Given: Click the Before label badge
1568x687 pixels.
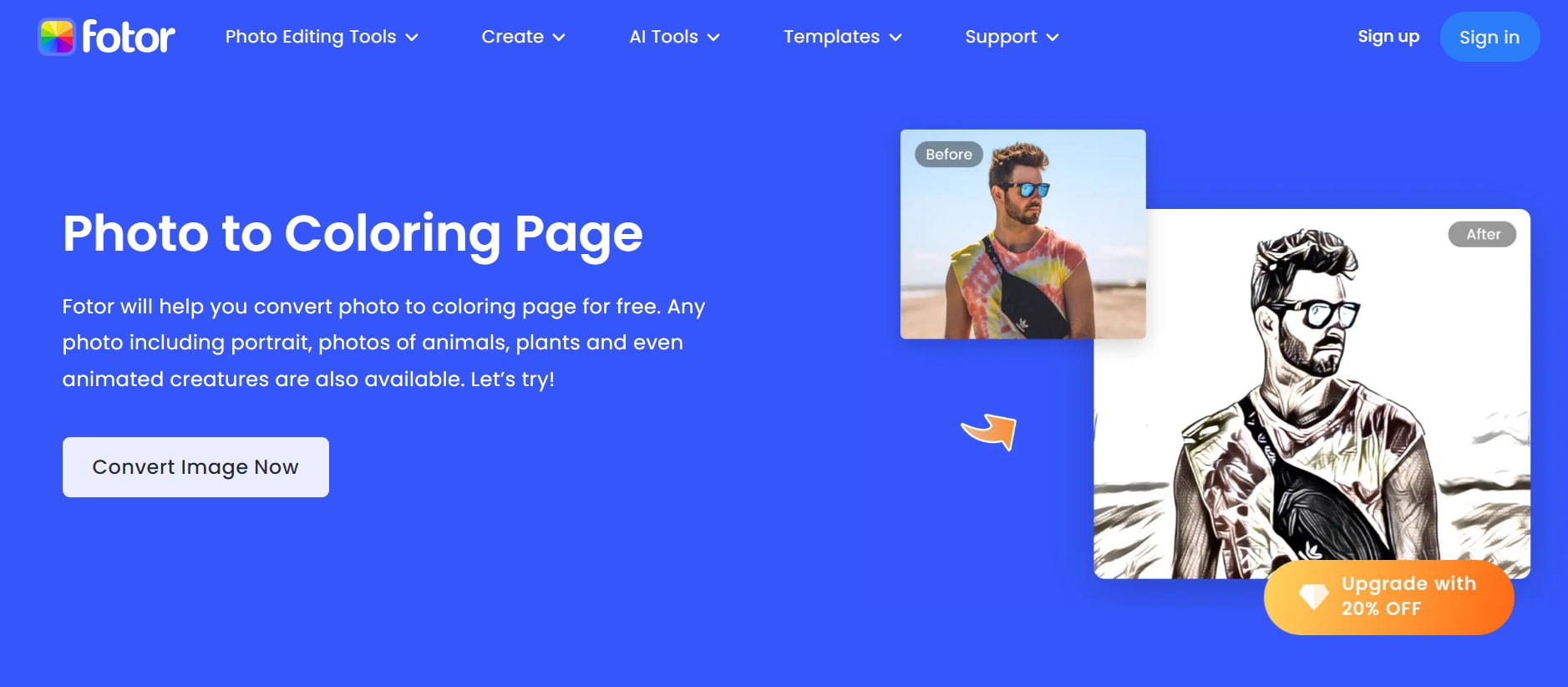Looking at the screenshot, I should click(949, 155).
